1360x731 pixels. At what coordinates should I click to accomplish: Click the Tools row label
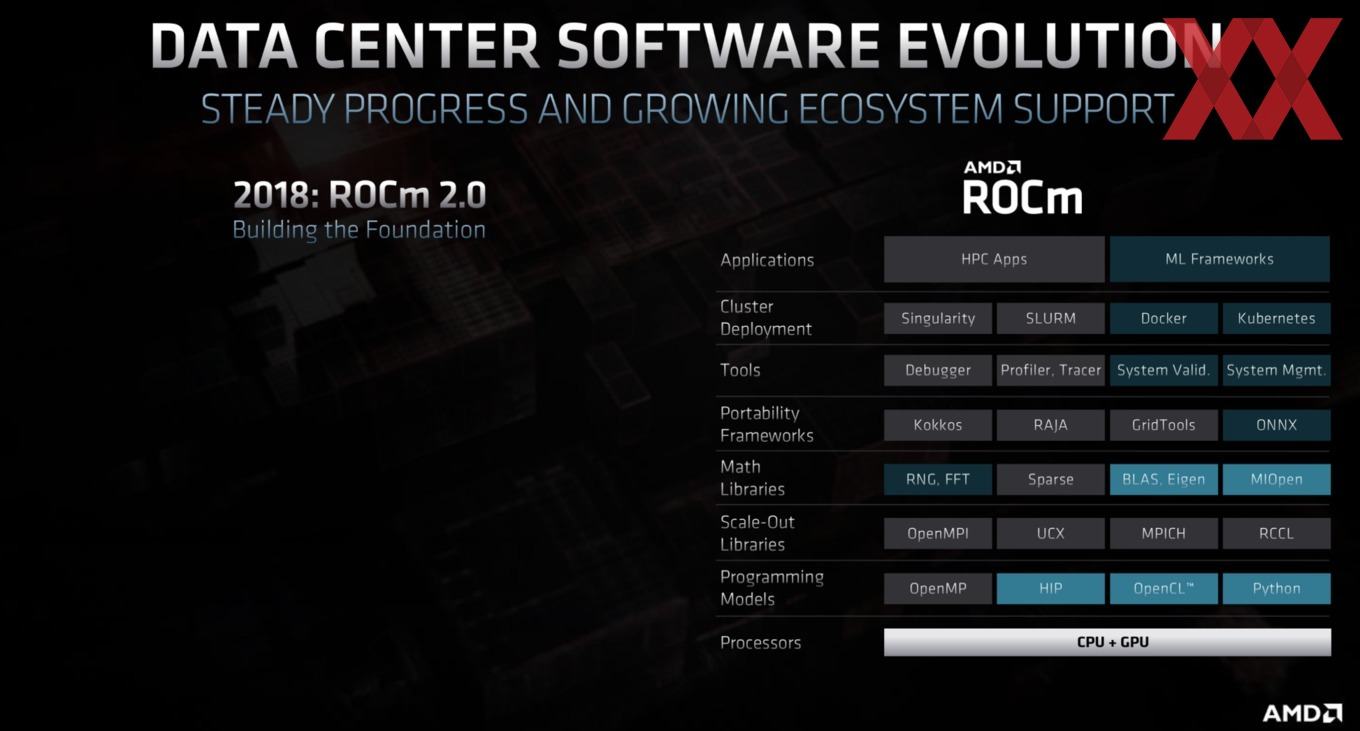click(740, 370)
